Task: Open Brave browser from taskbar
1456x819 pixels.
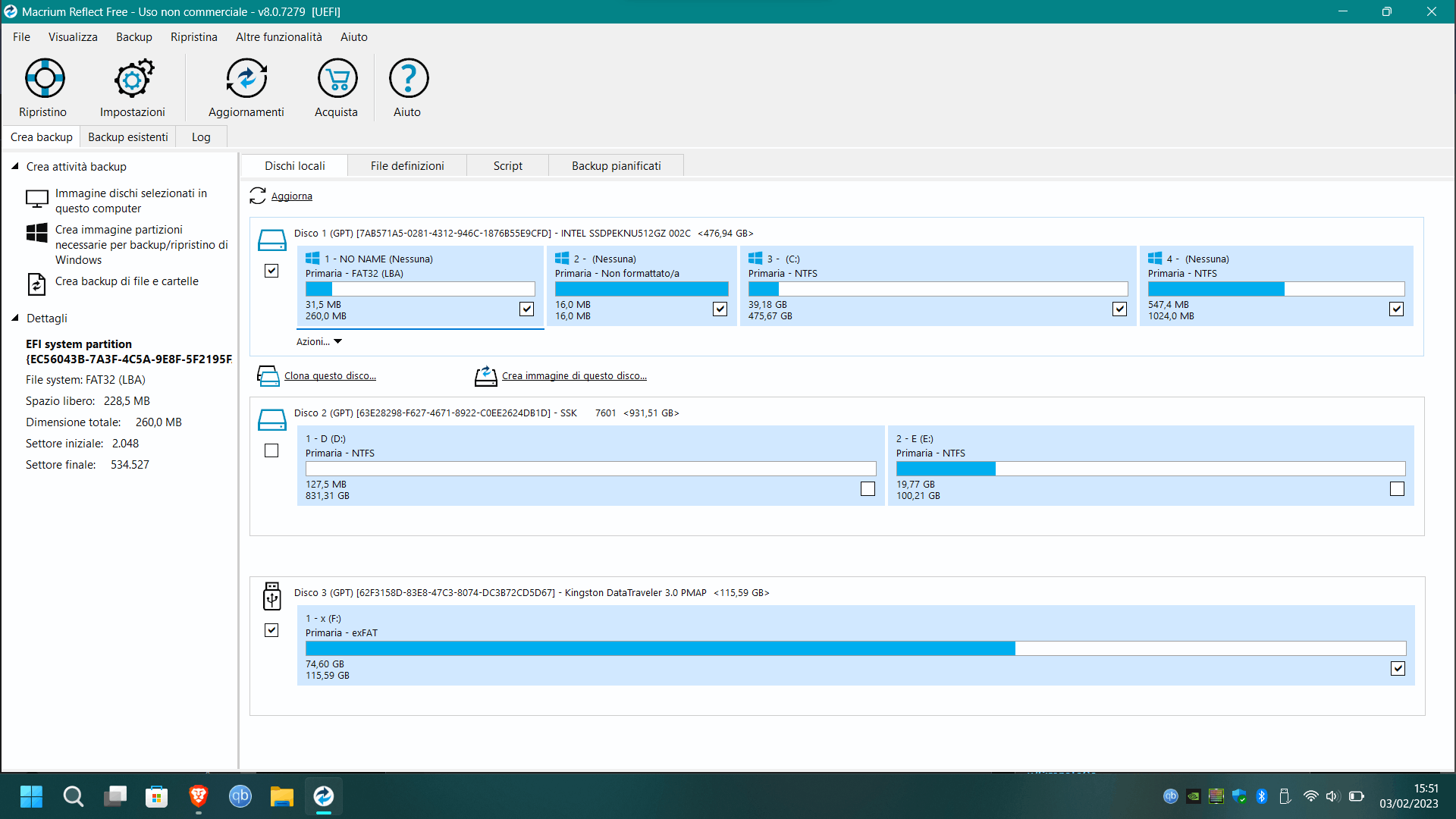Action: pos(199,796)
